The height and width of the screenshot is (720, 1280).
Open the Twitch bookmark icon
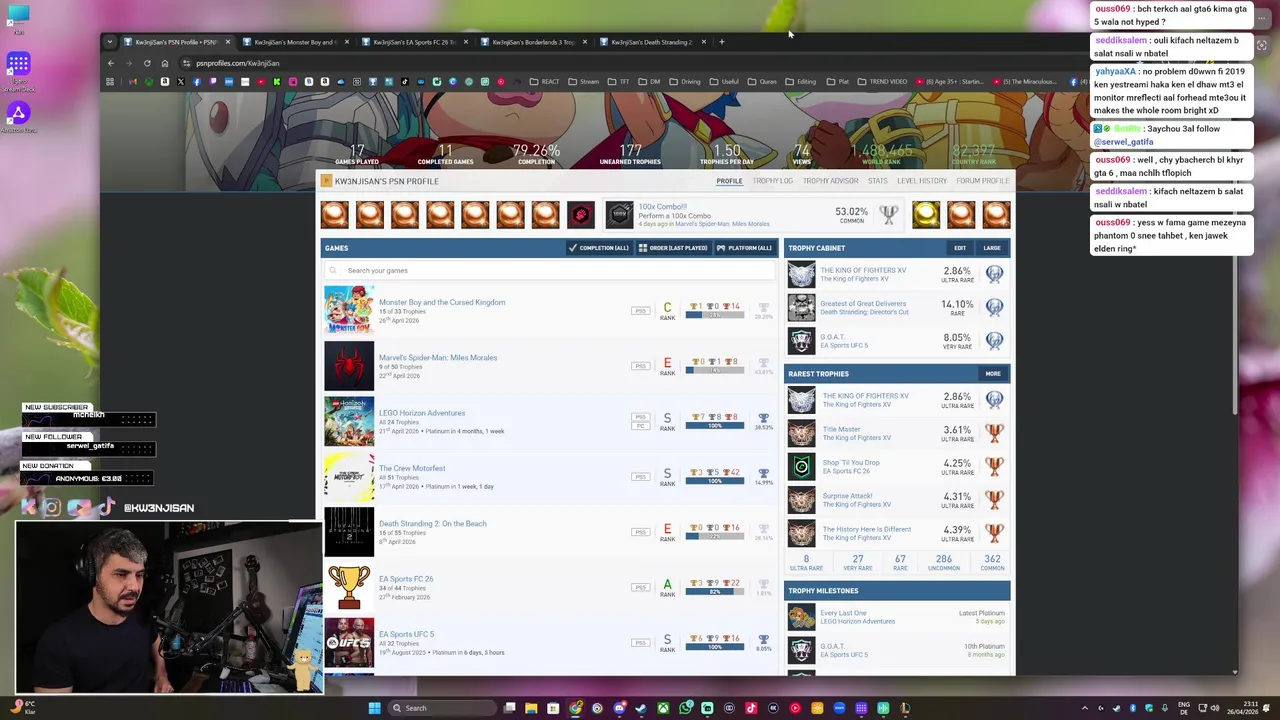[213, 82]
